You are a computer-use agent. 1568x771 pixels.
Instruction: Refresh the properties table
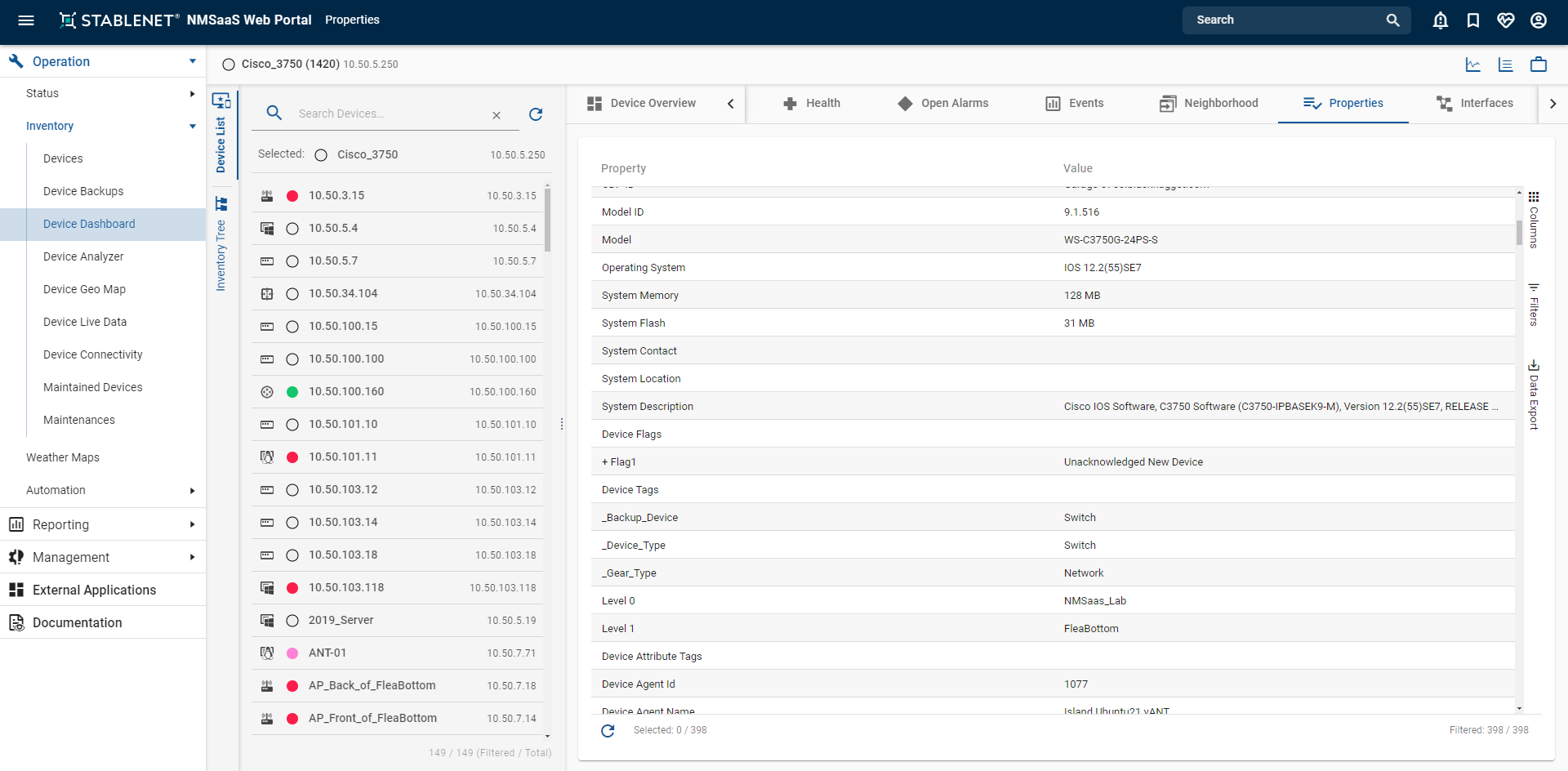(608, 730)
